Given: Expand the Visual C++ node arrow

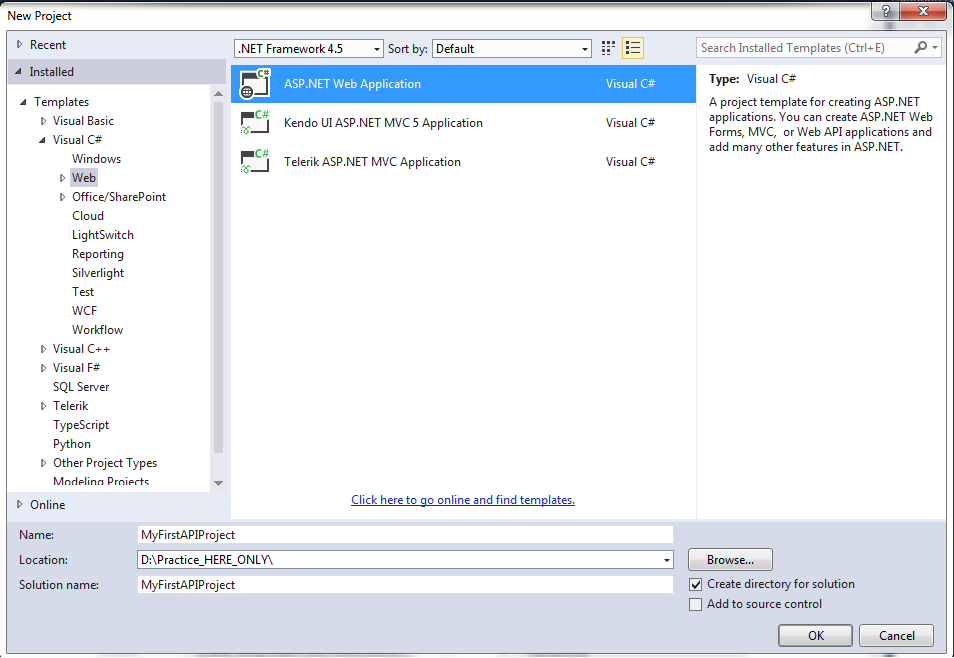Looking at the screenshot, I should click(x=43, y=349).
